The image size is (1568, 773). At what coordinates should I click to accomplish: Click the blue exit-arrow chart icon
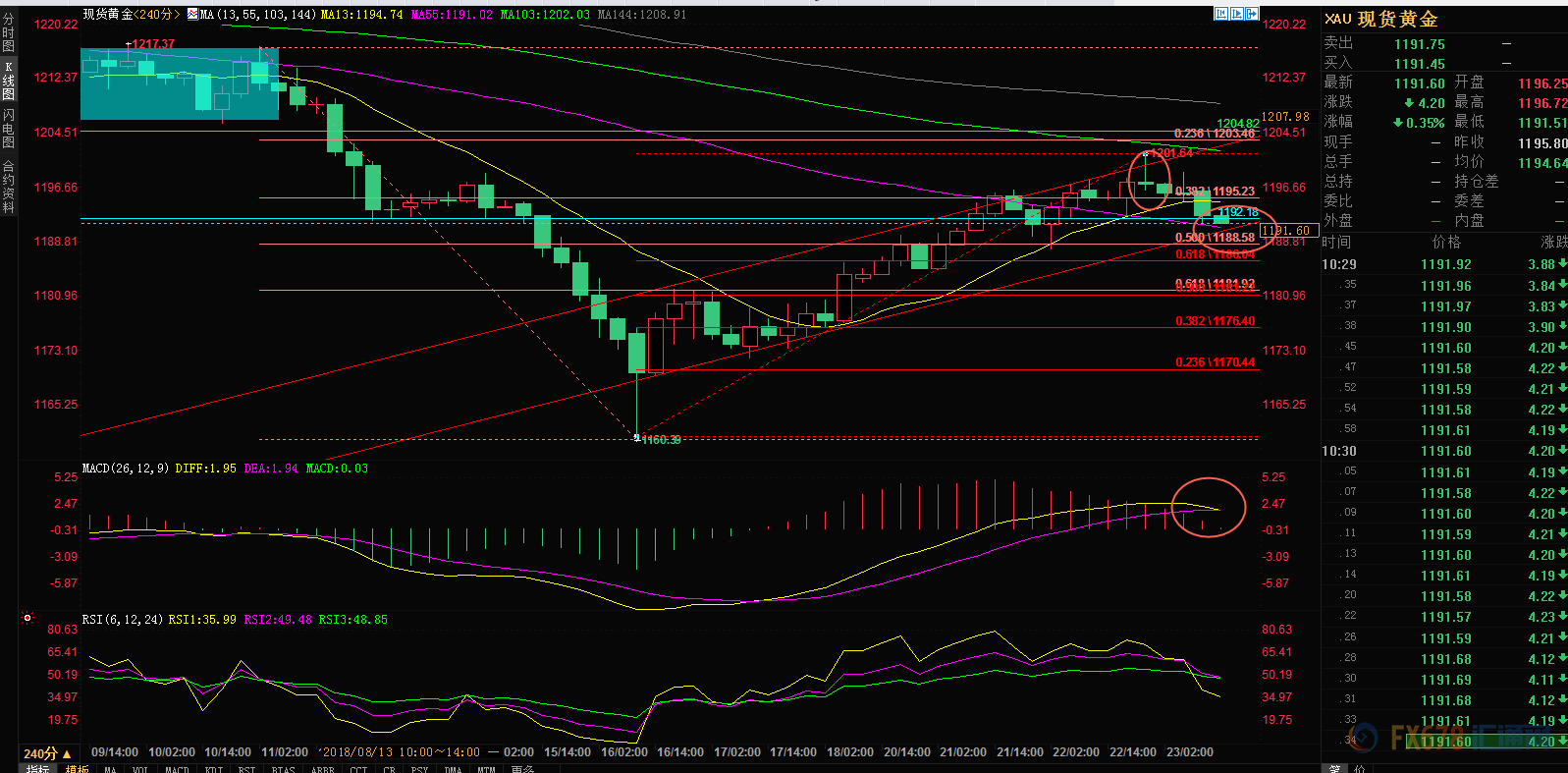(x=1252, y=14)
